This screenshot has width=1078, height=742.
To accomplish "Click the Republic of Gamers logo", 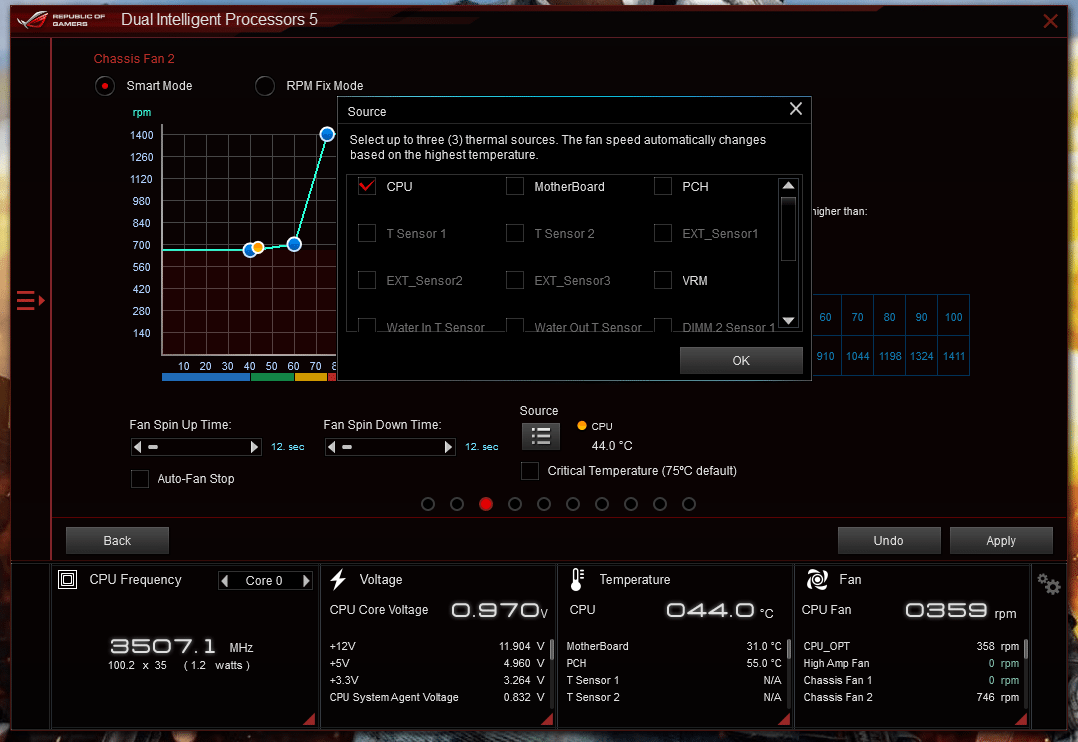I will [x=60, y=19].
